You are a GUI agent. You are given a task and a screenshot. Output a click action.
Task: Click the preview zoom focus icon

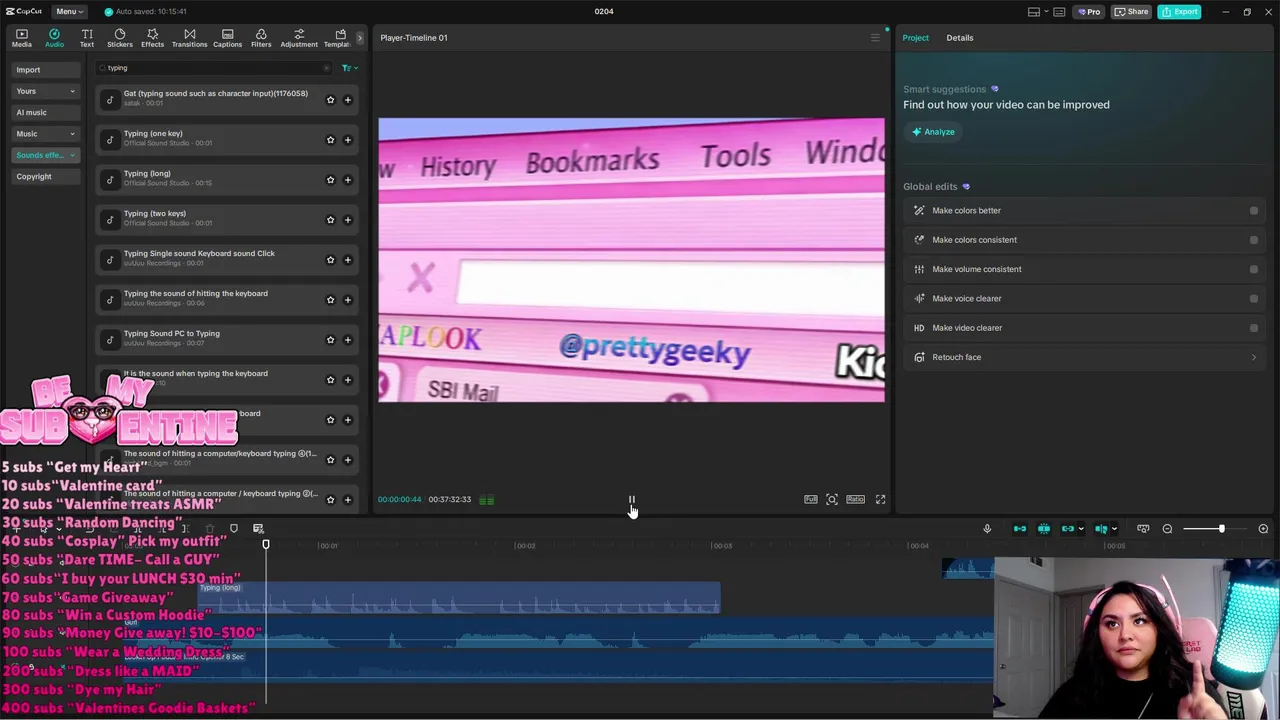tap(832, 499)
